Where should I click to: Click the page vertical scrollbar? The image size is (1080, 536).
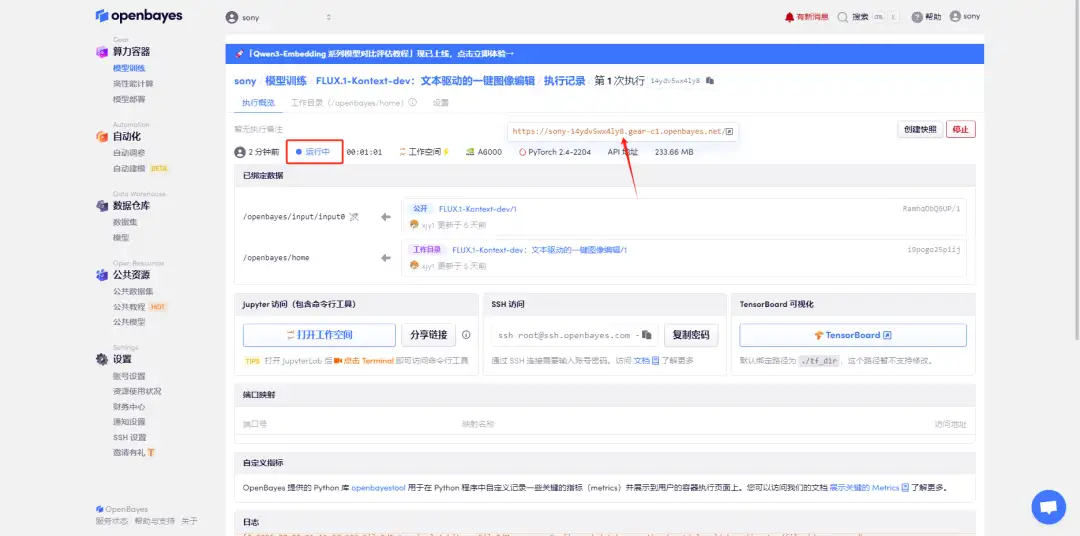tap(1075, 169)
